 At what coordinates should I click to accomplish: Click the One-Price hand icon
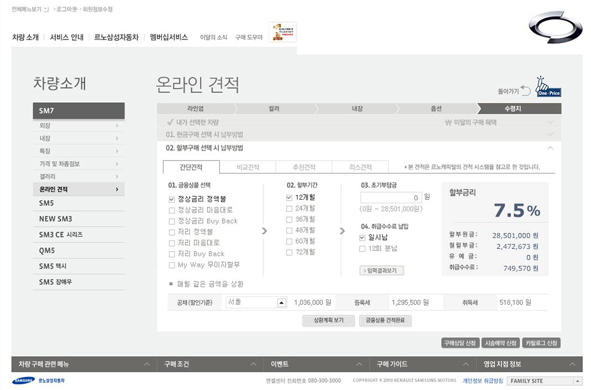tap(548, 86)
